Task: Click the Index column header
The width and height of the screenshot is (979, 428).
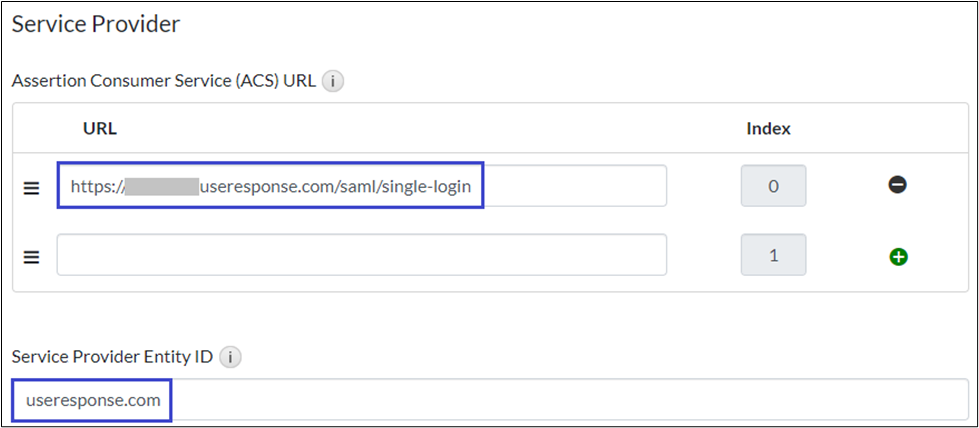Action: (768, 128)
